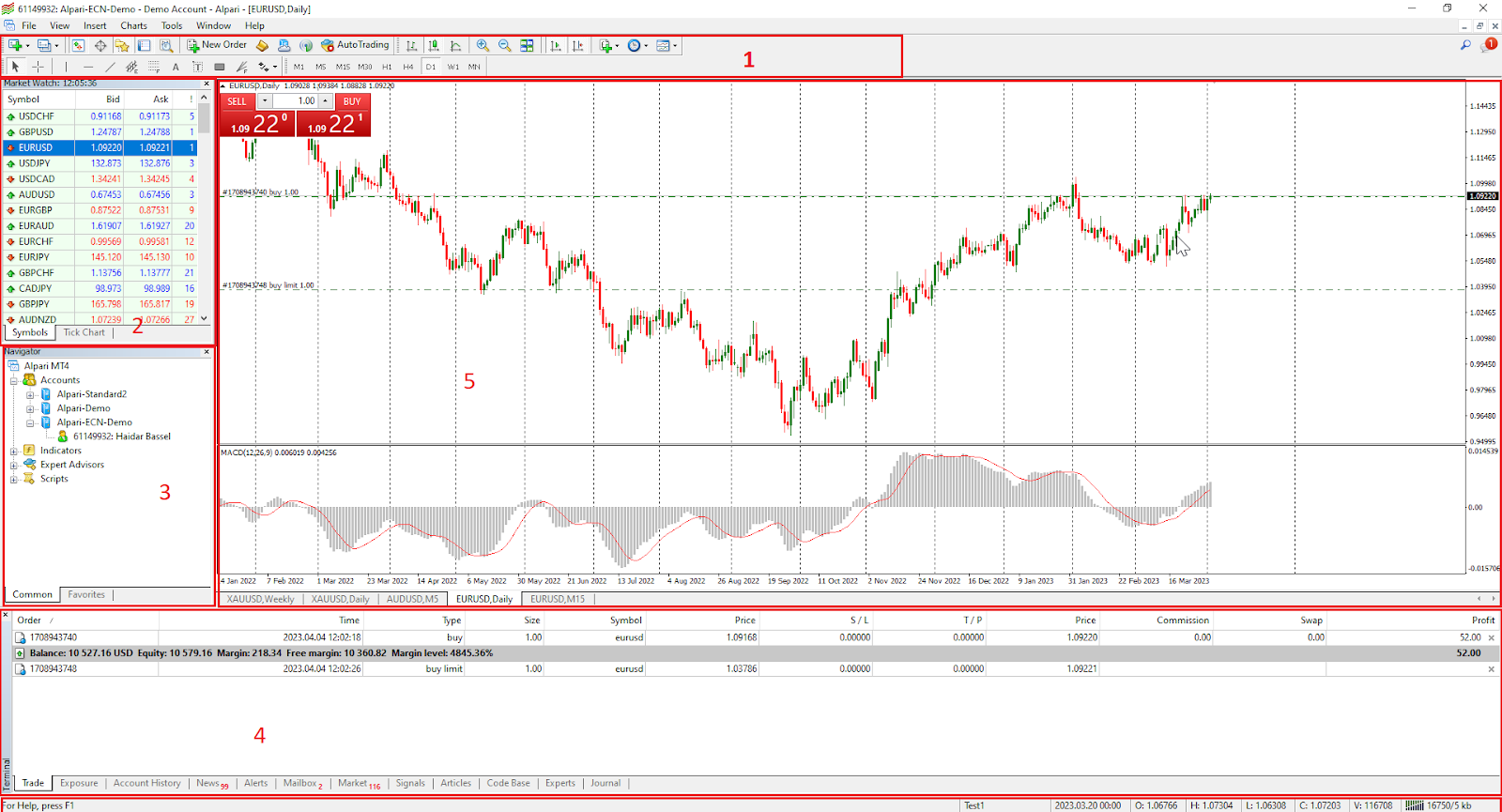Open the Profiles icon in toolbar
The image size is (1502, 812).
(x=43, y=45)
